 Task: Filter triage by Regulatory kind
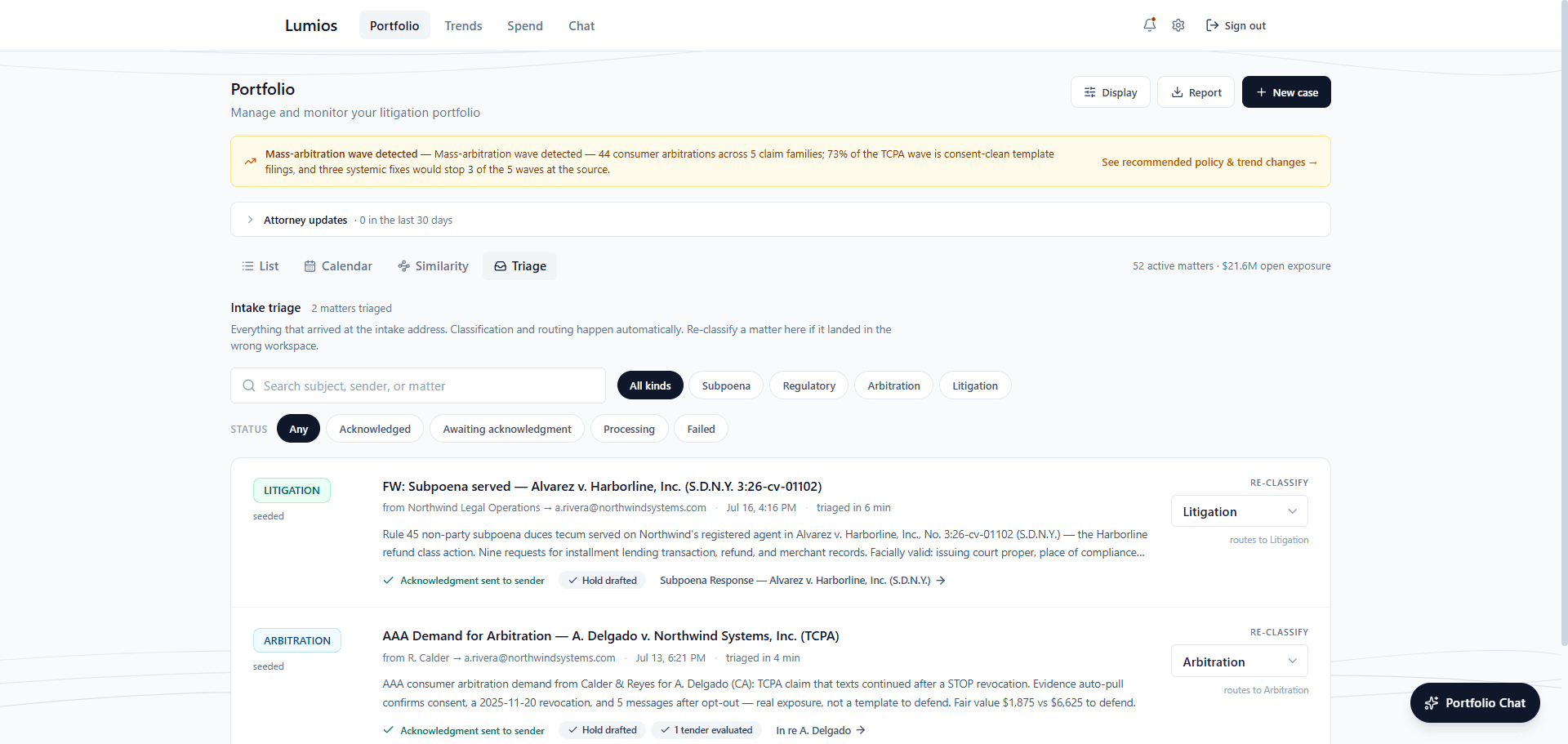point(808,385)
